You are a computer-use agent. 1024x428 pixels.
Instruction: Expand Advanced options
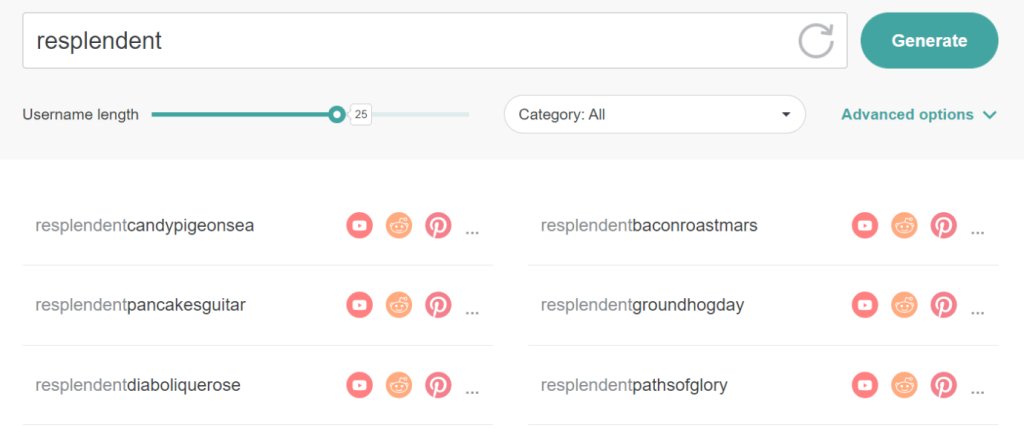point(918,114)
